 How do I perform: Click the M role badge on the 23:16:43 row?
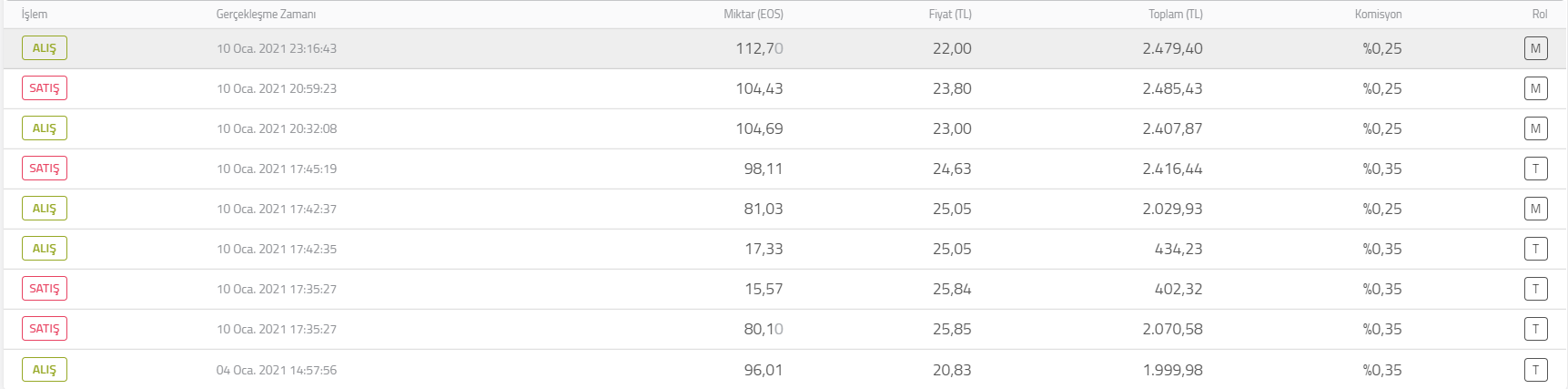1535,48
